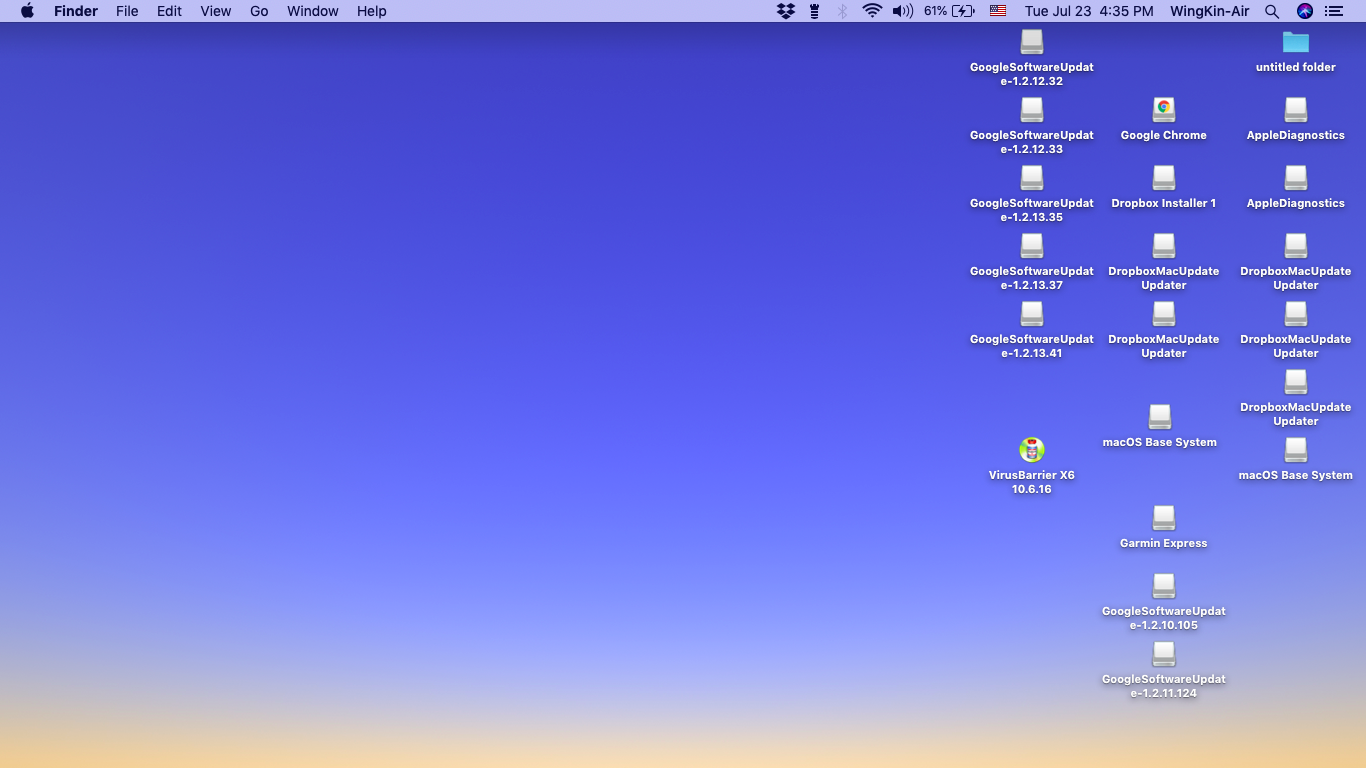This screenshot has width=1366, height=768.
Task: Select the untitled folder on the desktop
Action: pos(1296,42)
